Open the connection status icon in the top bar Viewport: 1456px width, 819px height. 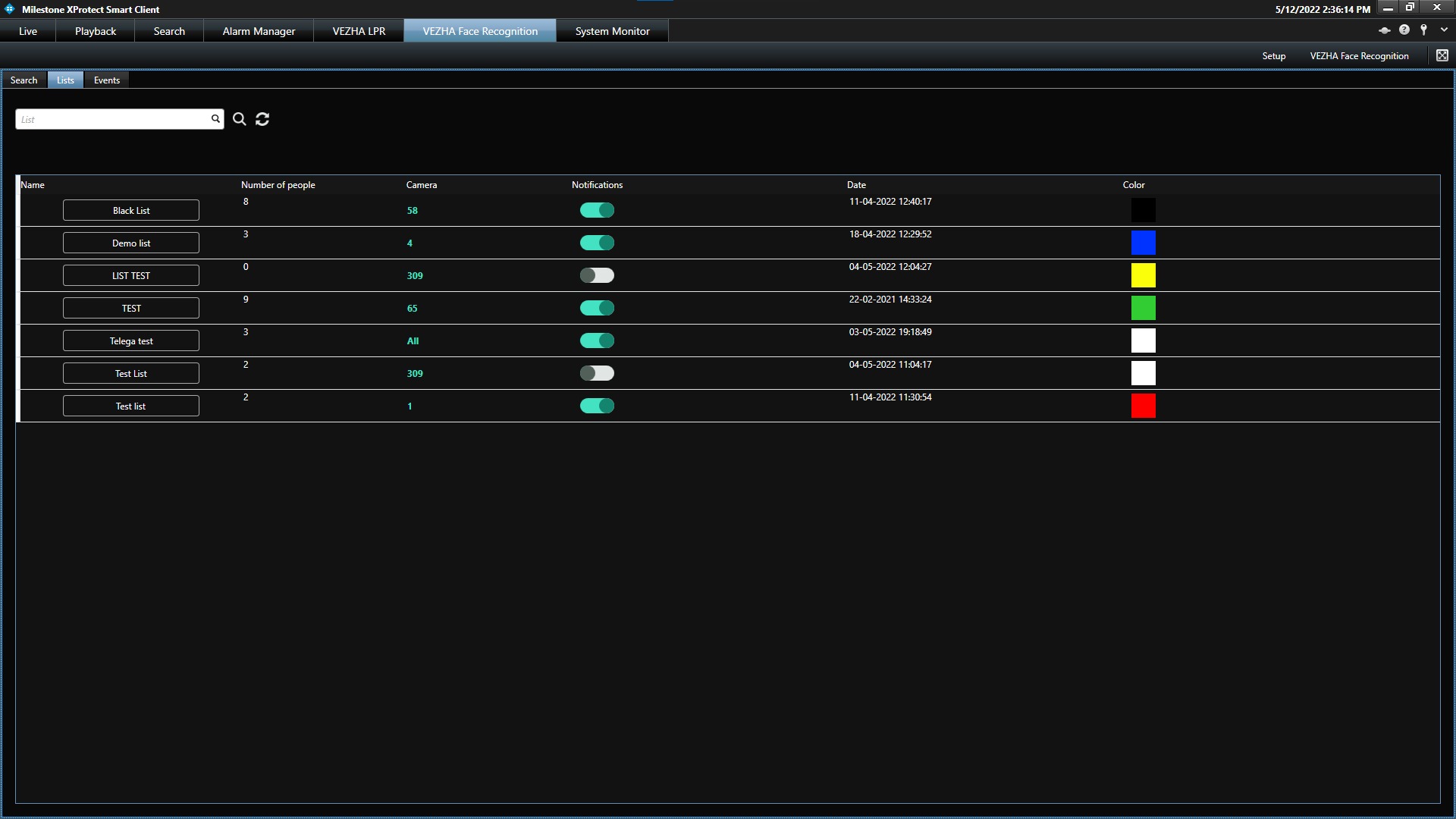(x=1384, y=30)
